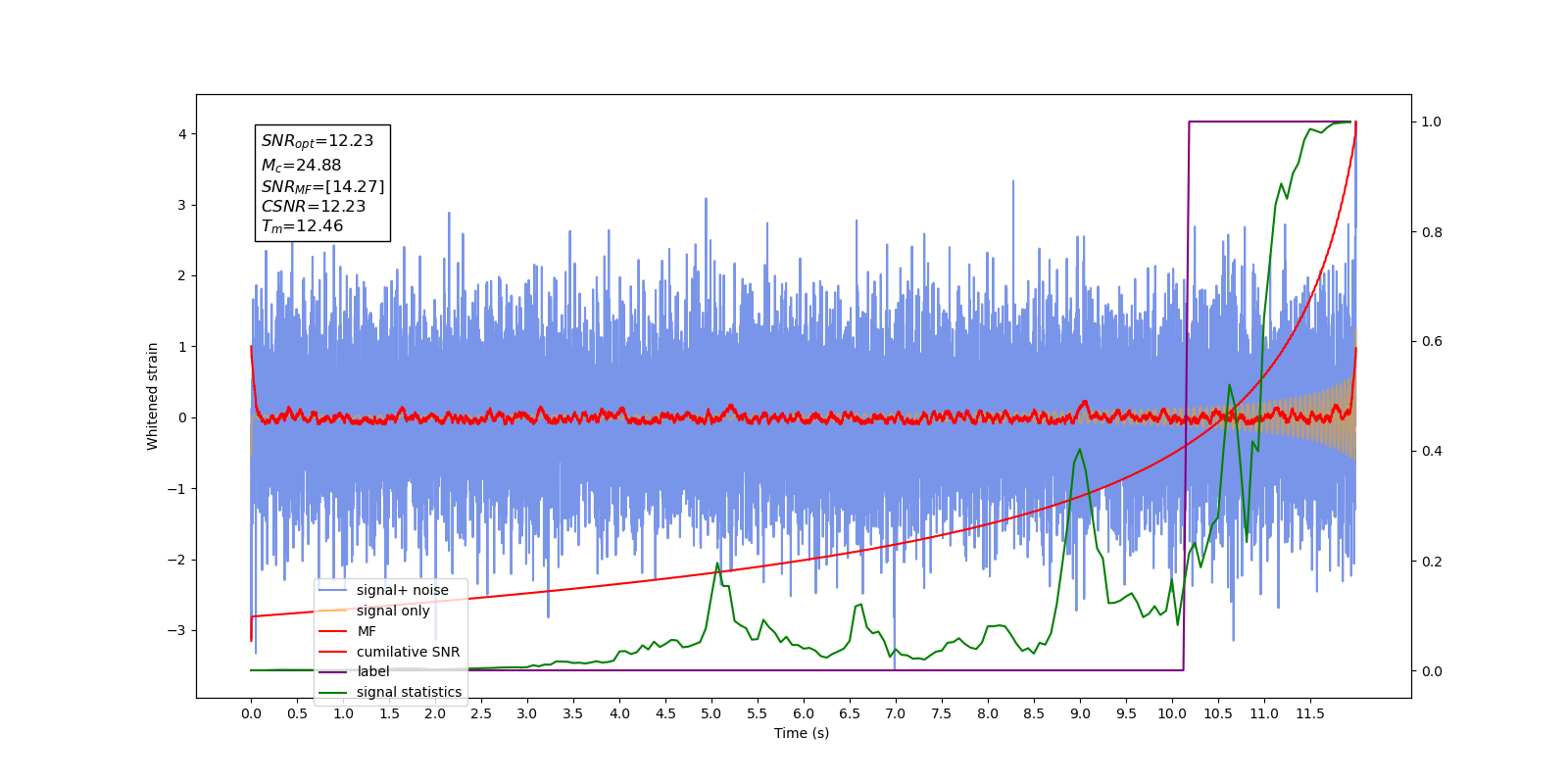This screenshot has width=1568, height=784.
Task: Click left y-axis tick label 3
Action: tap(182, 205)
